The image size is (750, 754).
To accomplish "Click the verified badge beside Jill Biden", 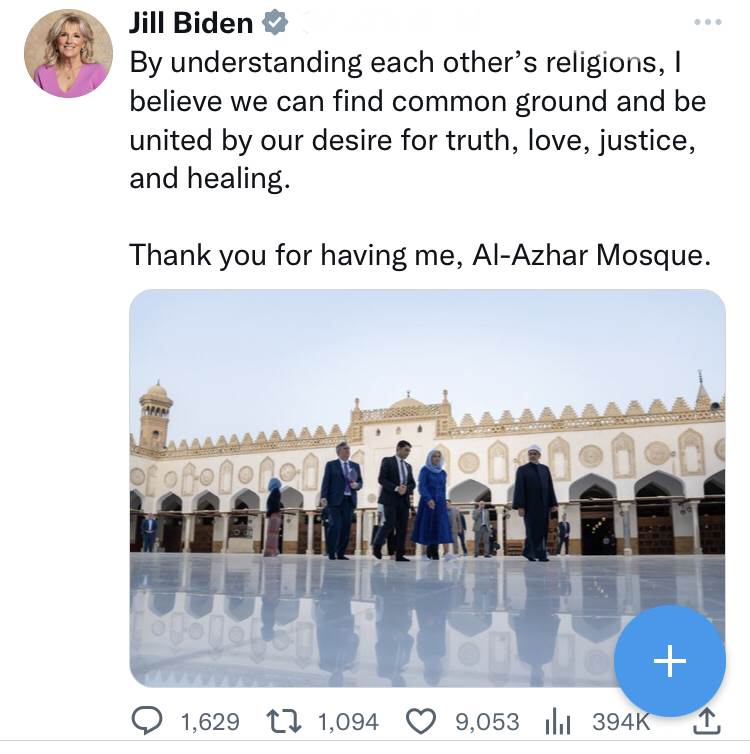I will tap(273, 24).
